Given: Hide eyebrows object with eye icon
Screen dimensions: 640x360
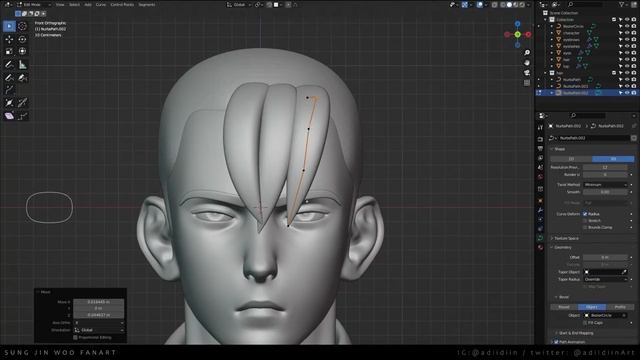Looking at the screenshot, I should [x=627, y=40].
